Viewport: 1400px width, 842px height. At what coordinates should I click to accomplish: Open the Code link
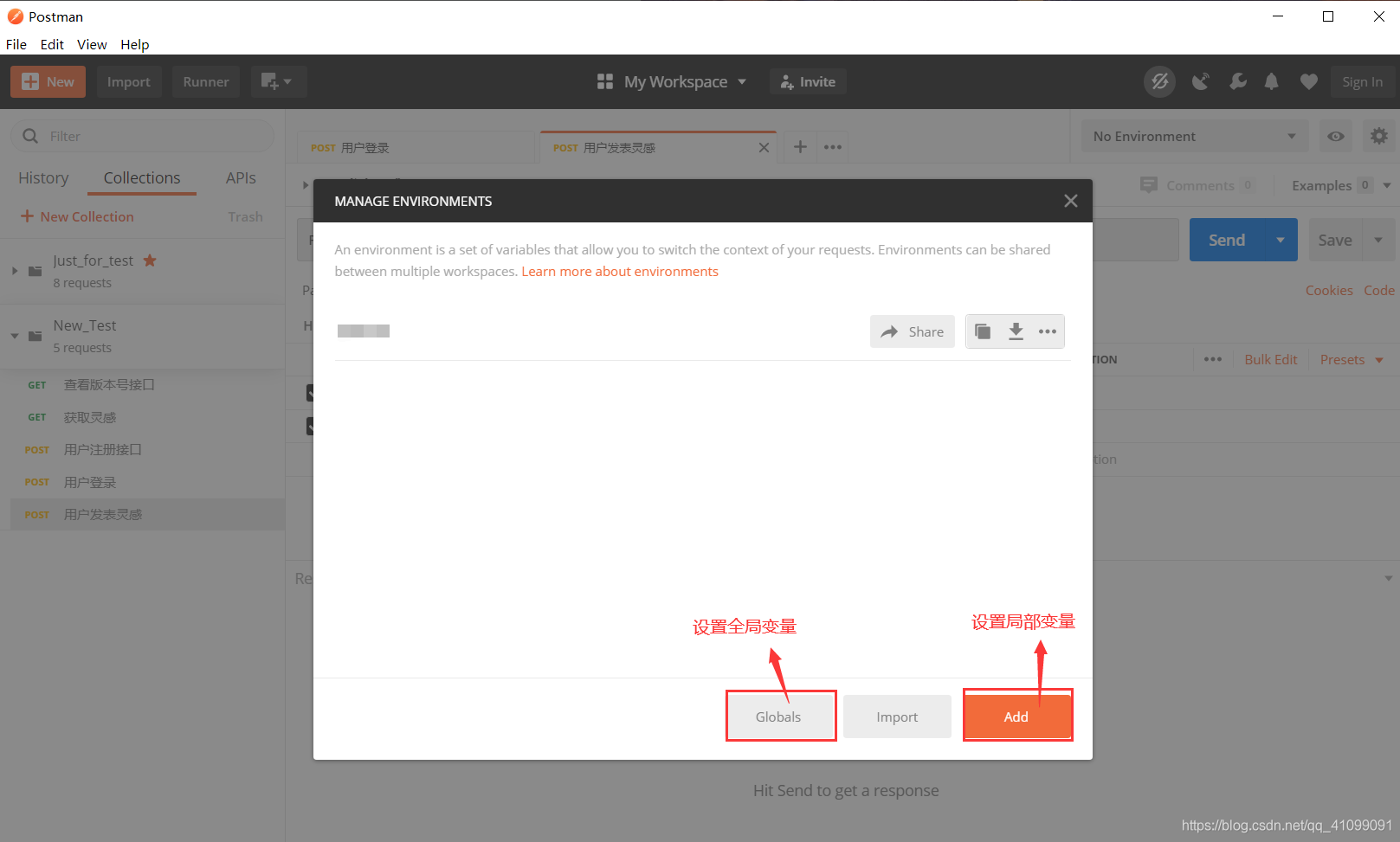(1378, 291)
